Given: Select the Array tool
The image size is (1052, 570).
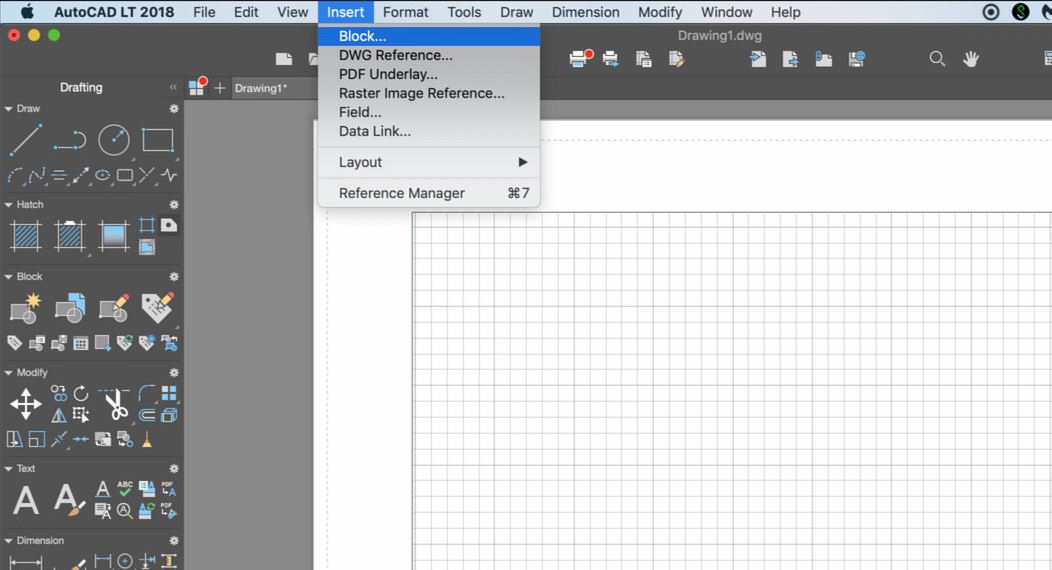Looking at the screenshot, I should [169, 393].
